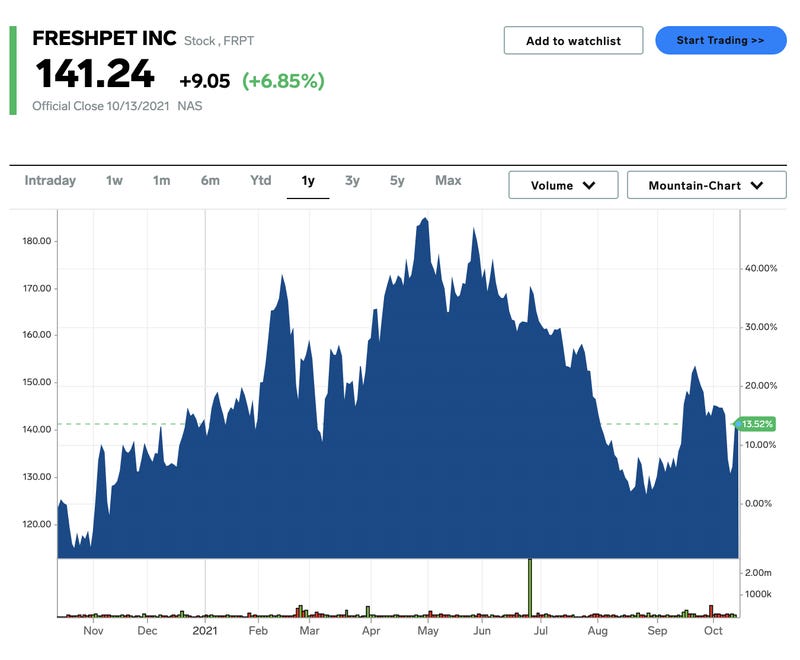Click the 130.00 price axis label
The image size is (800, 660).
[37, 477]
